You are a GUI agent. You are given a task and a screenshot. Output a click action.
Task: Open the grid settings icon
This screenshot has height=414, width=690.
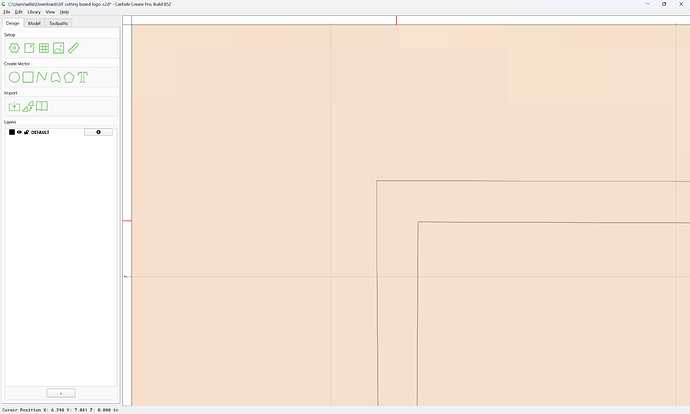(x=44, y=48)
